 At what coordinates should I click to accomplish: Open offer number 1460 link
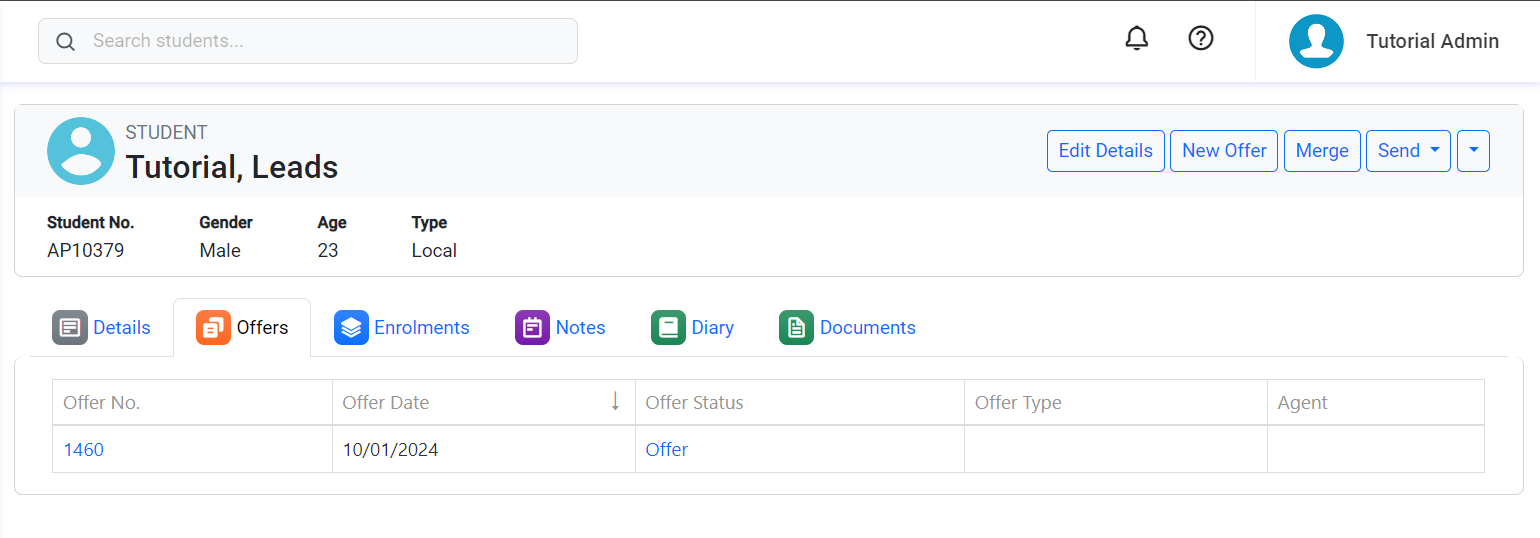84,450
